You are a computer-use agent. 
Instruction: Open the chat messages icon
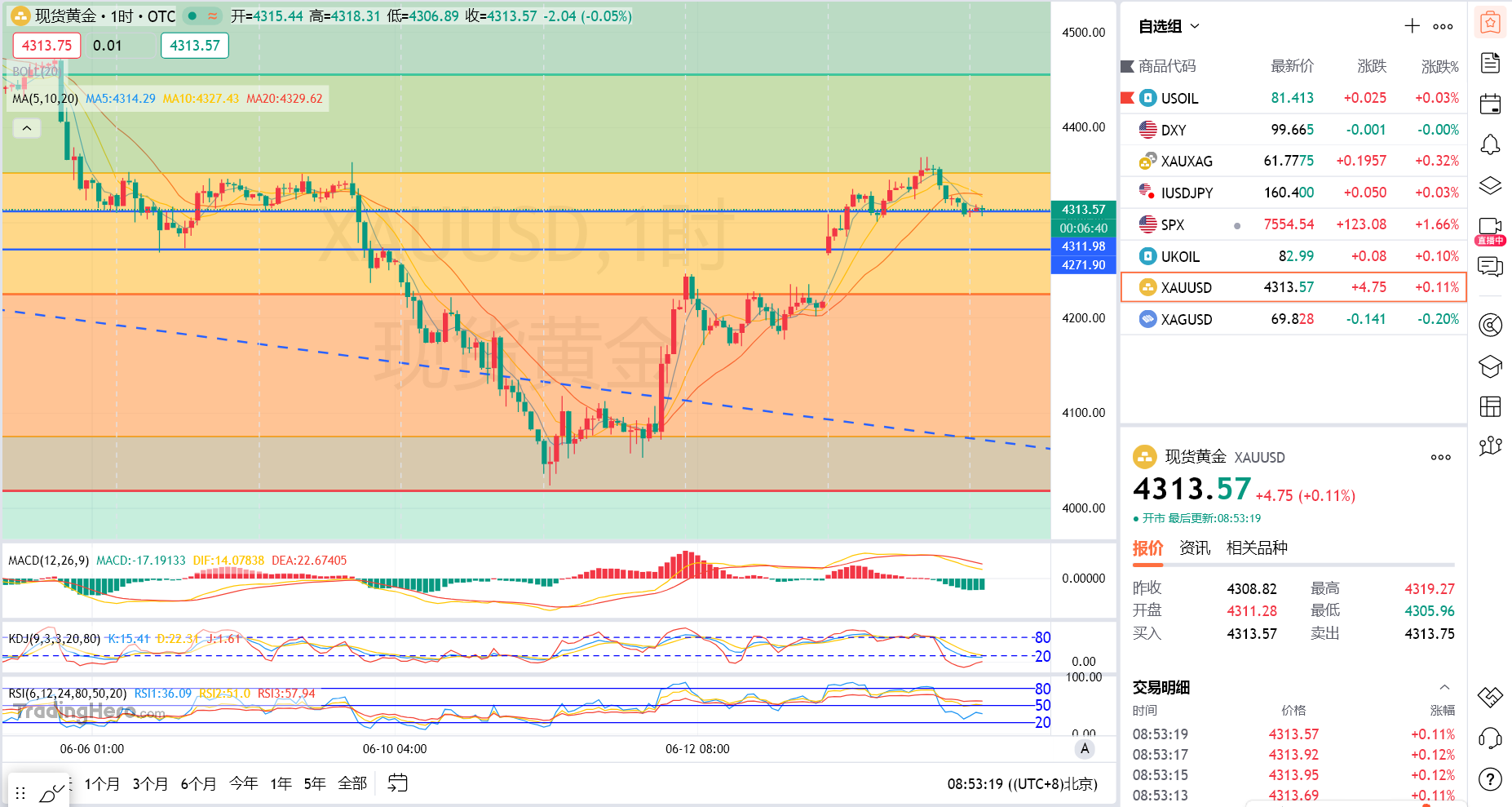[1490, 267]
